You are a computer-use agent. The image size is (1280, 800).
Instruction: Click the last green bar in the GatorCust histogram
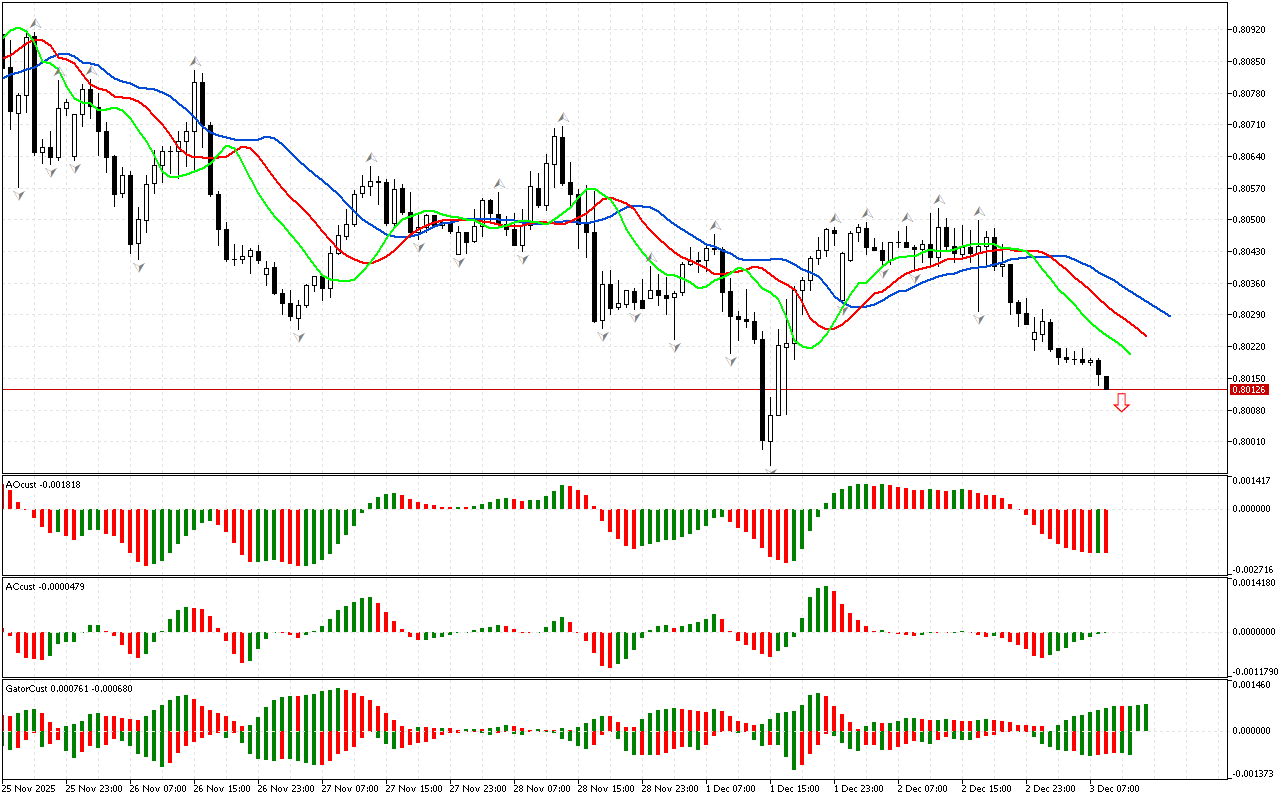pos(1144,717)
